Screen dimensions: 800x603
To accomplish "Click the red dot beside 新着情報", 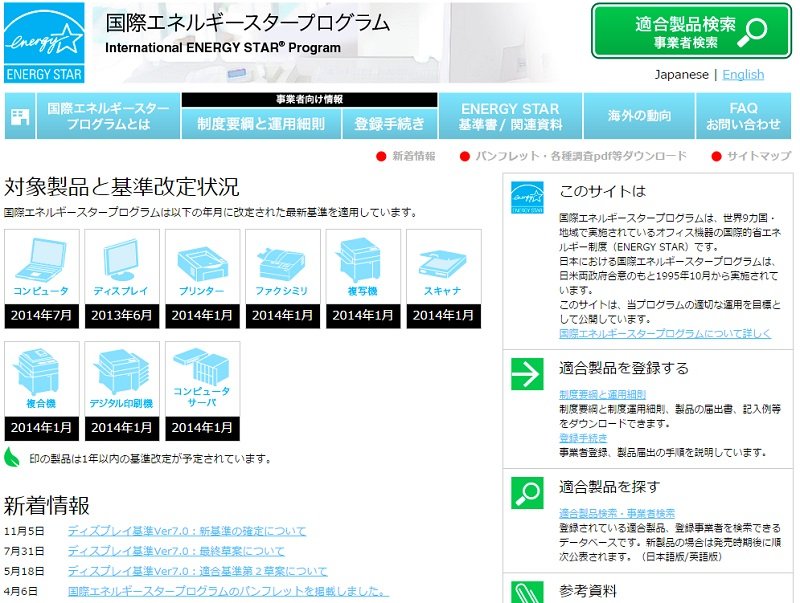I will (x=381, y=157).
